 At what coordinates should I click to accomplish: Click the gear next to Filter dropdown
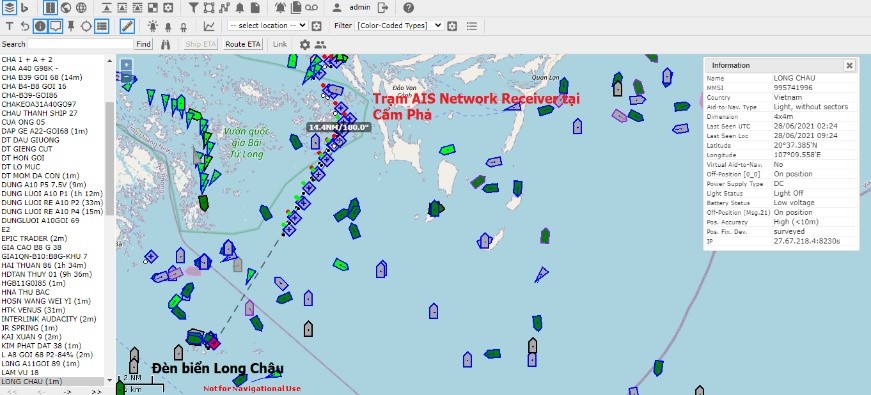[452, 26]
